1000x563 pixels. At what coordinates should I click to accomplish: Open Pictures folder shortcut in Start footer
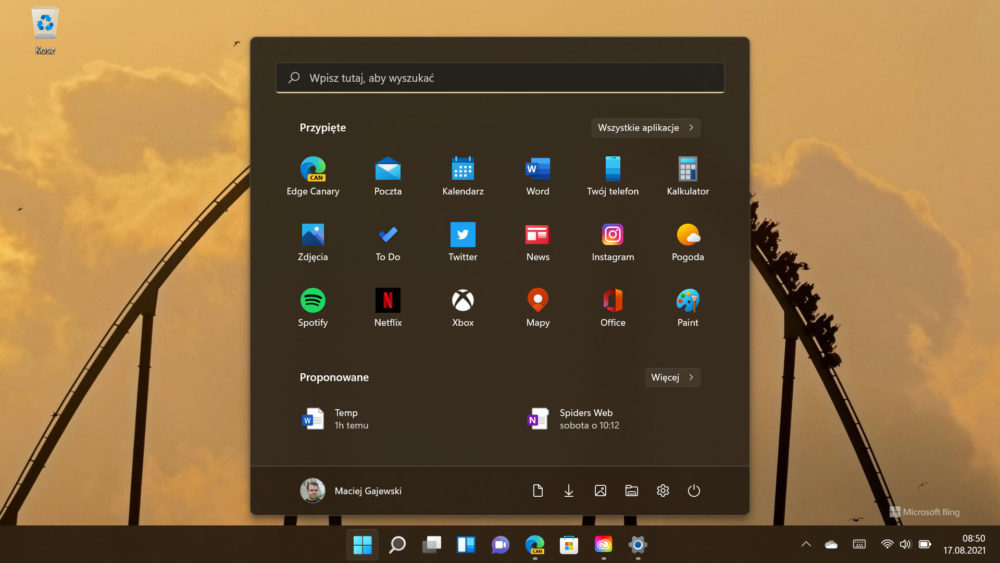click(x=600, y=490)
